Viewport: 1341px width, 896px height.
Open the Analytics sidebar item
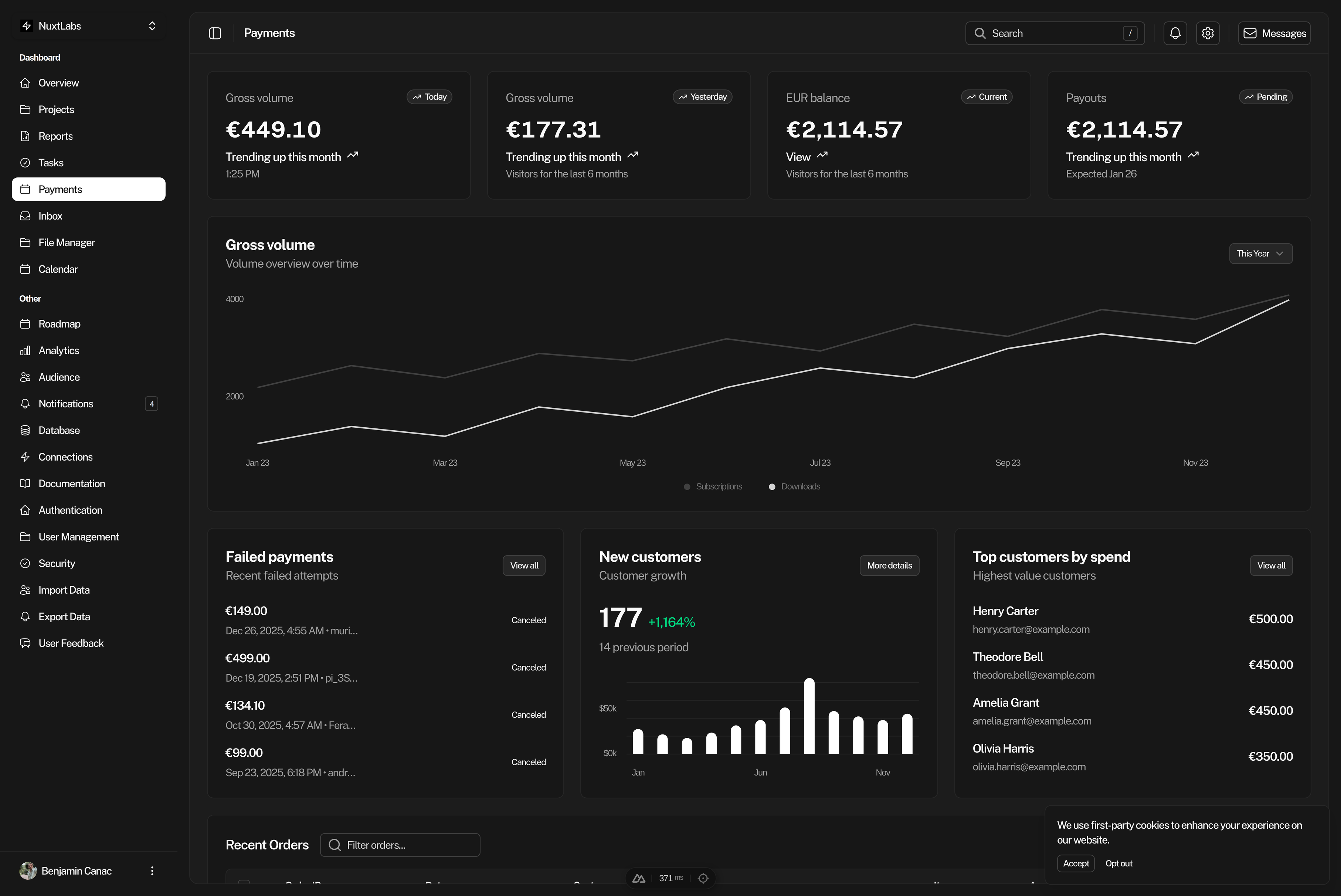point(58,350)
